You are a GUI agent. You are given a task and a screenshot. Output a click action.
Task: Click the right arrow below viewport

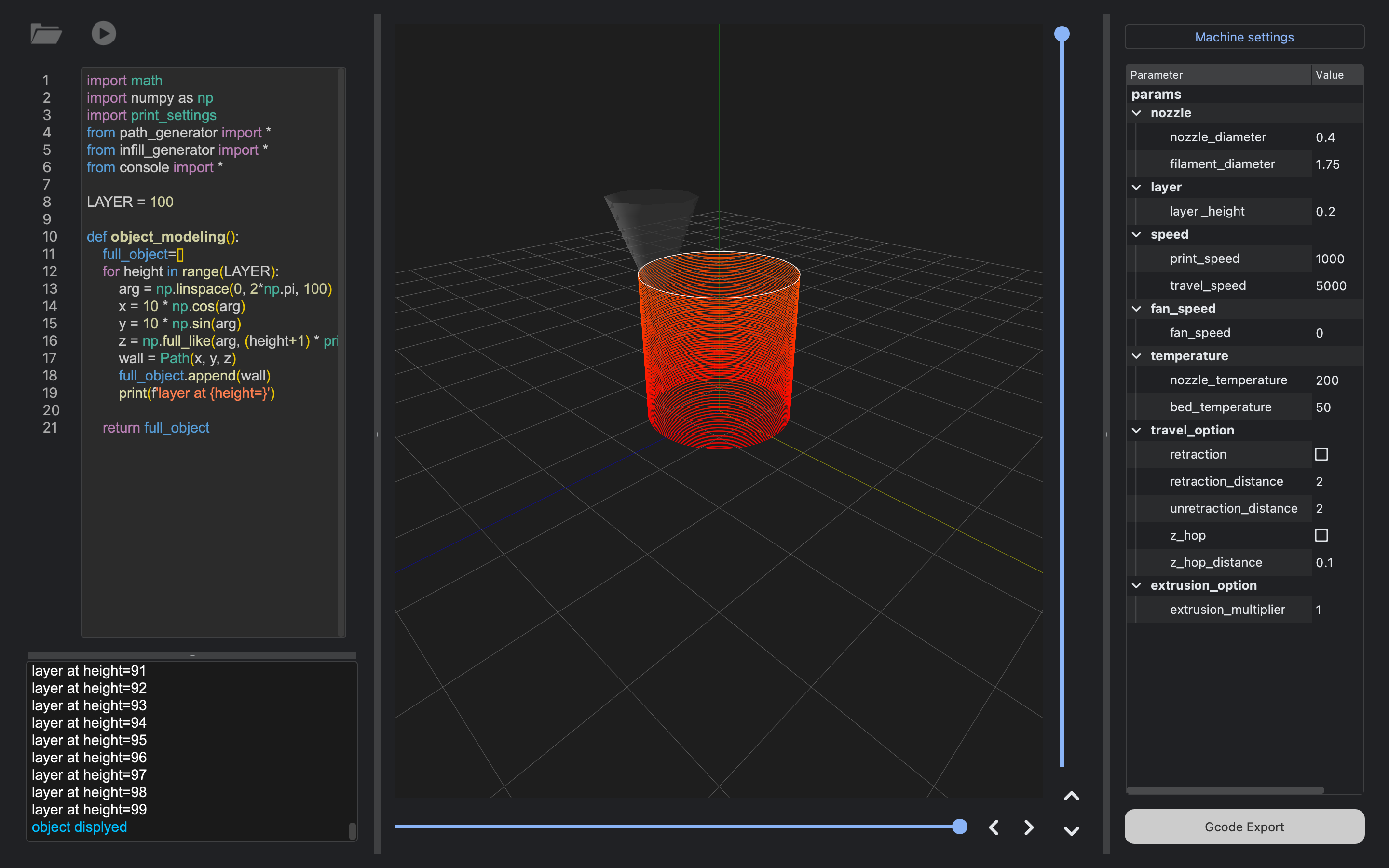(1029, 827)
